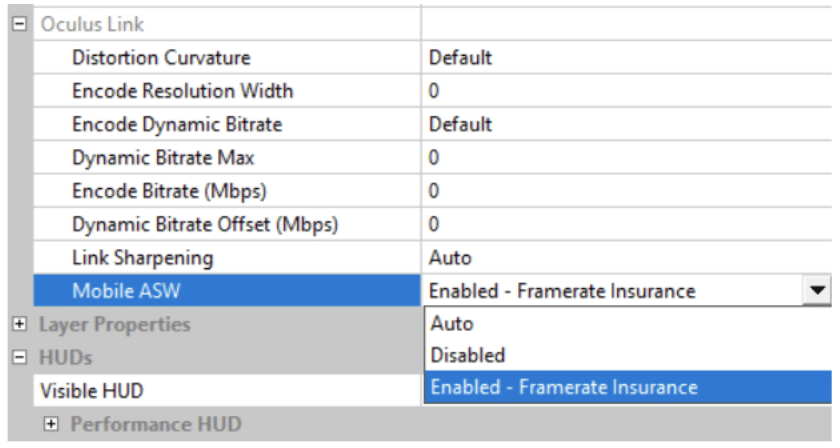Select the Link Sharpening property label
The image size is (840, 448).
point(142,258)
